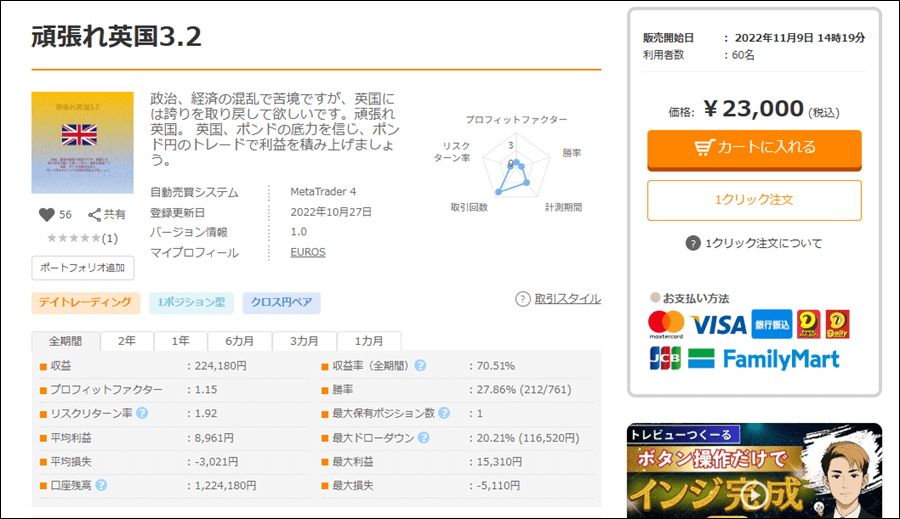Image resolution: width=900 pixels, height=519 pixels.
Task: Click the star rating row
Action: [x=82, y=238]
